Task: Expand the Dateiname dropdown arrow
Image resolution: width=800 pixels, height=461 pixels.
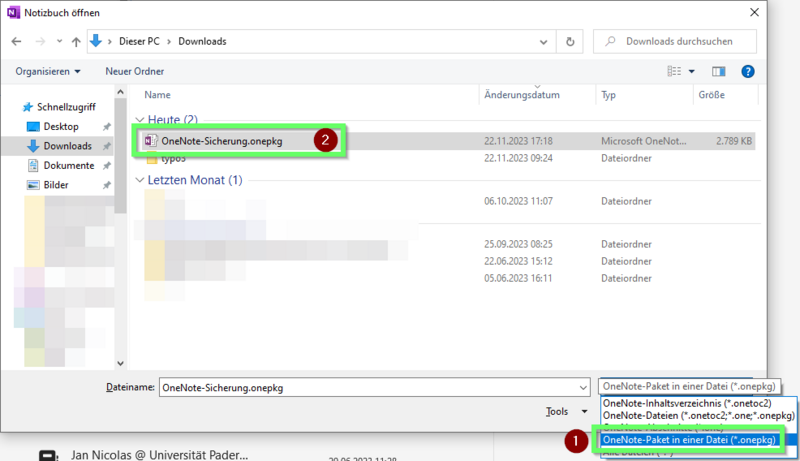Action: (x=583, y=388)
